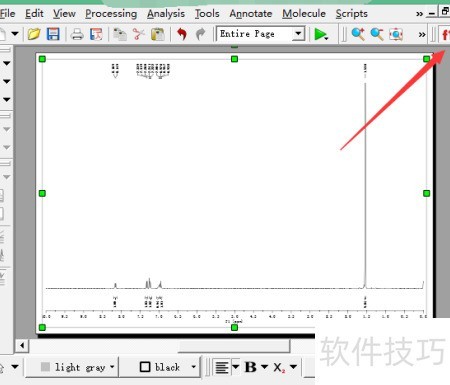Open the Entire Page zoom dropdown
This screenshot has width=450, height=385.
(298, 34)
